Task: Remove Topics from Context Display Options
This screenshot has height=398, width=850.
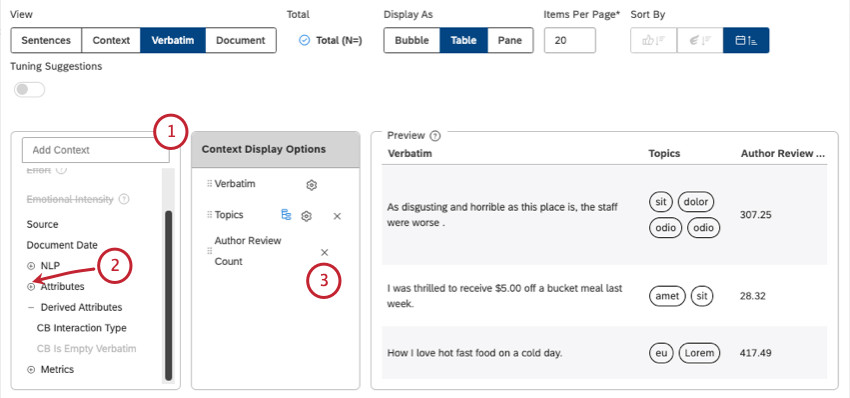Action: [337, 216]
